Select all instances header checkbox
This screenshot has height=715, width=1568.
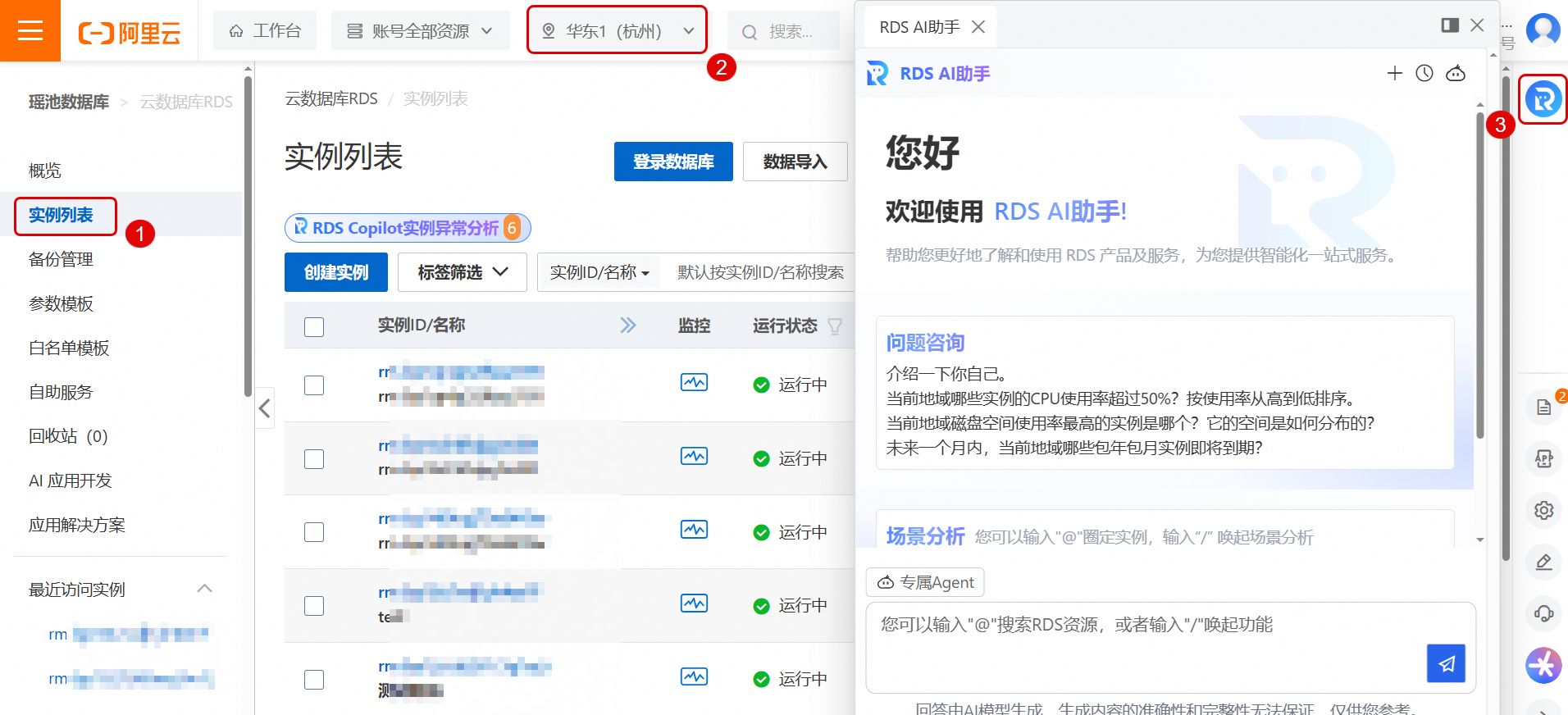314,326
